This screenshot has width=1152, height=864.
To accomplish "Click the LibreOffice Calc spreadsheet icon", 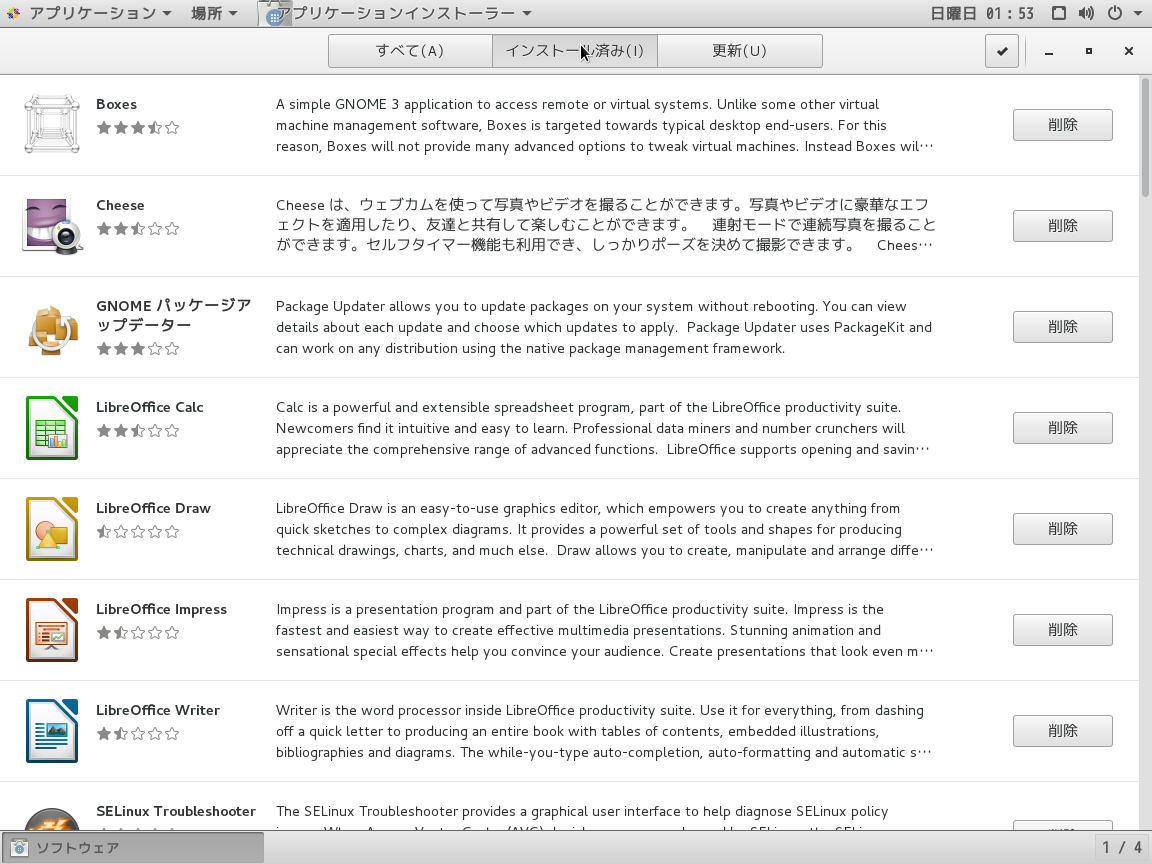I will coord(52,428).
